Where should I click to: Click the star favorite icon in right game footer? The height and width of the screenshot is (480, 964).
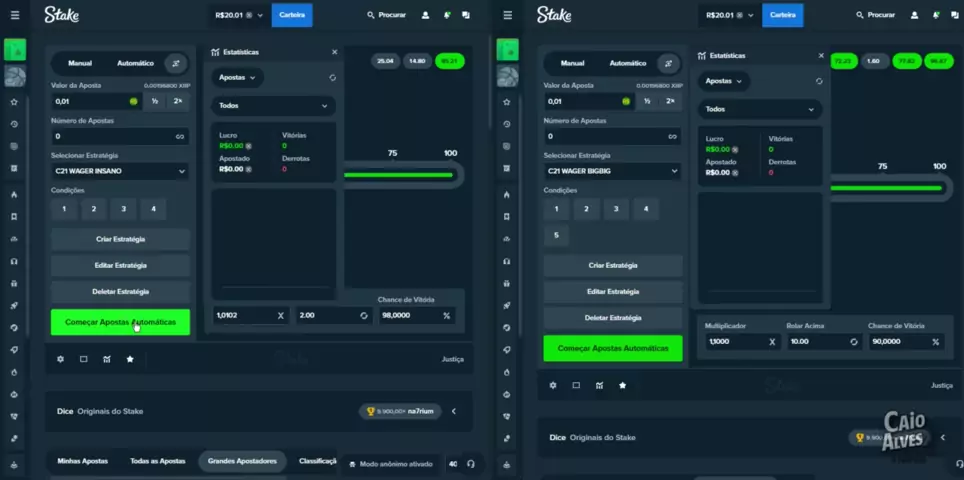click(622, 385)
